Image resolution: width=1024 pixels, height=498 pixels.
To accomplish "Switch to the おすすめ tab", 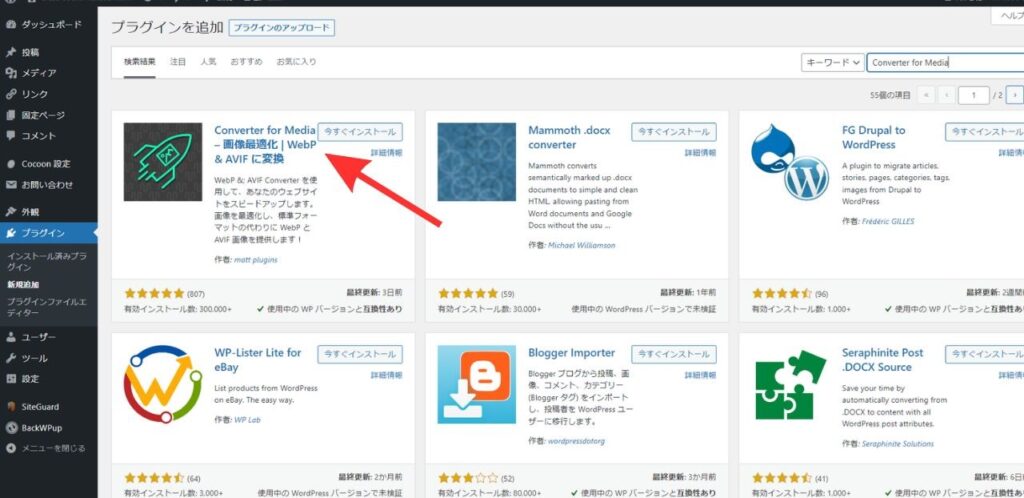I will click(246, 62).
